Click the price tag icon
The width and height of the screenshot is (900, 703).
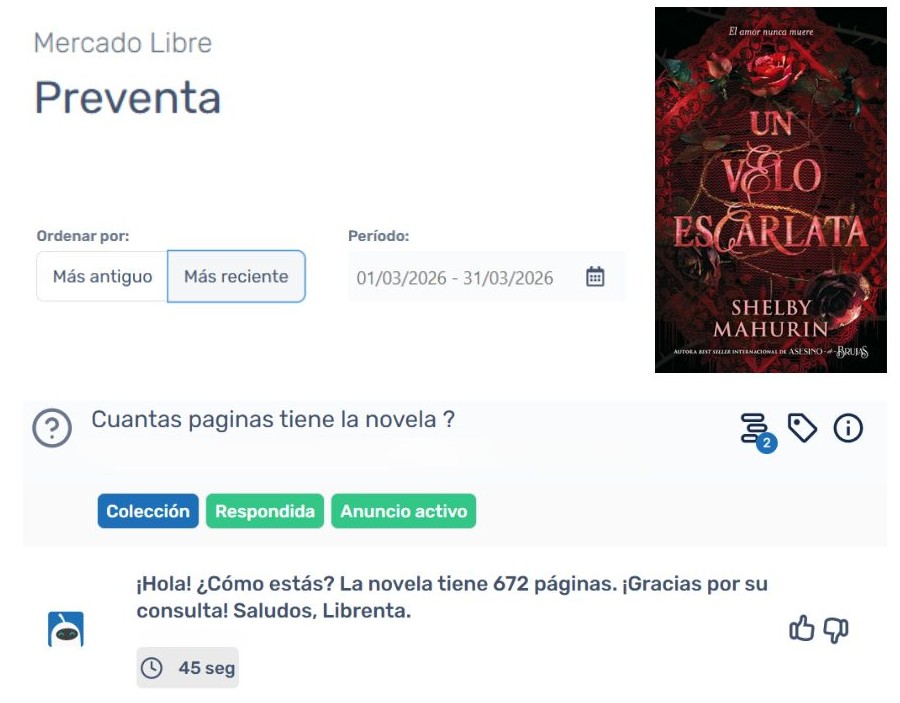(802, 428)
